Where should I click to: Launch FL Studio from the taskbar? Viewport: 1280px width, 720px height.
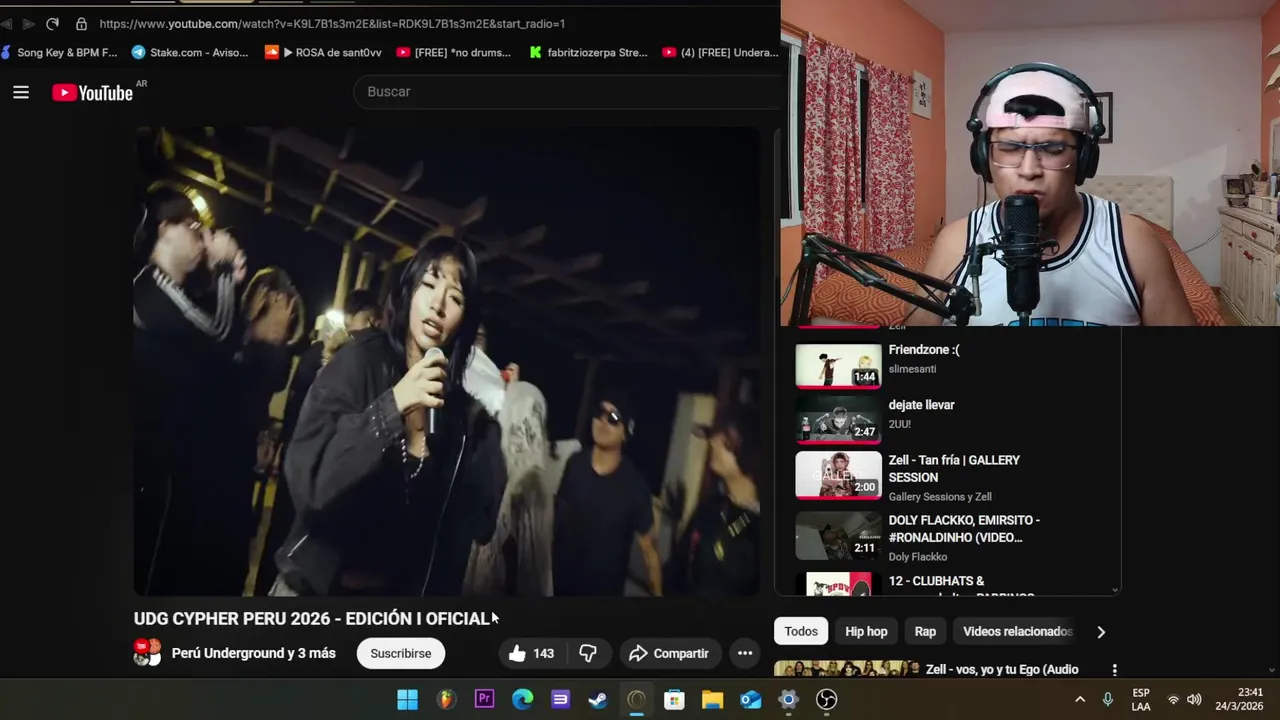tap(446, 699)
